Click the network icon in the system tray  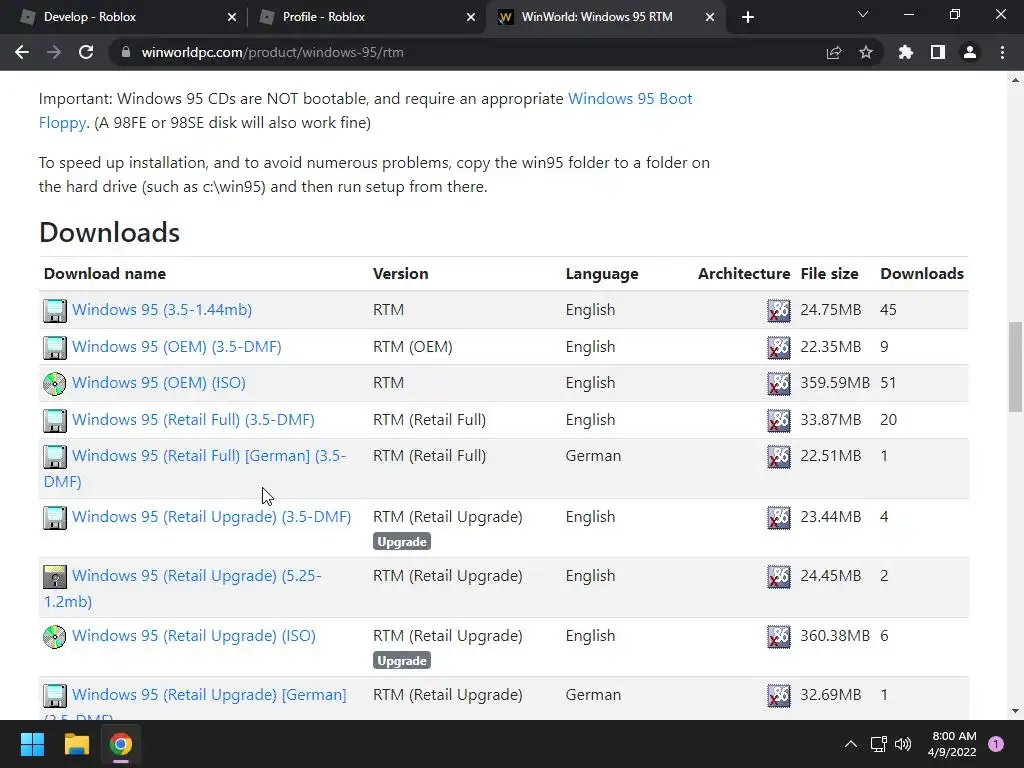(x=878, y=744)
